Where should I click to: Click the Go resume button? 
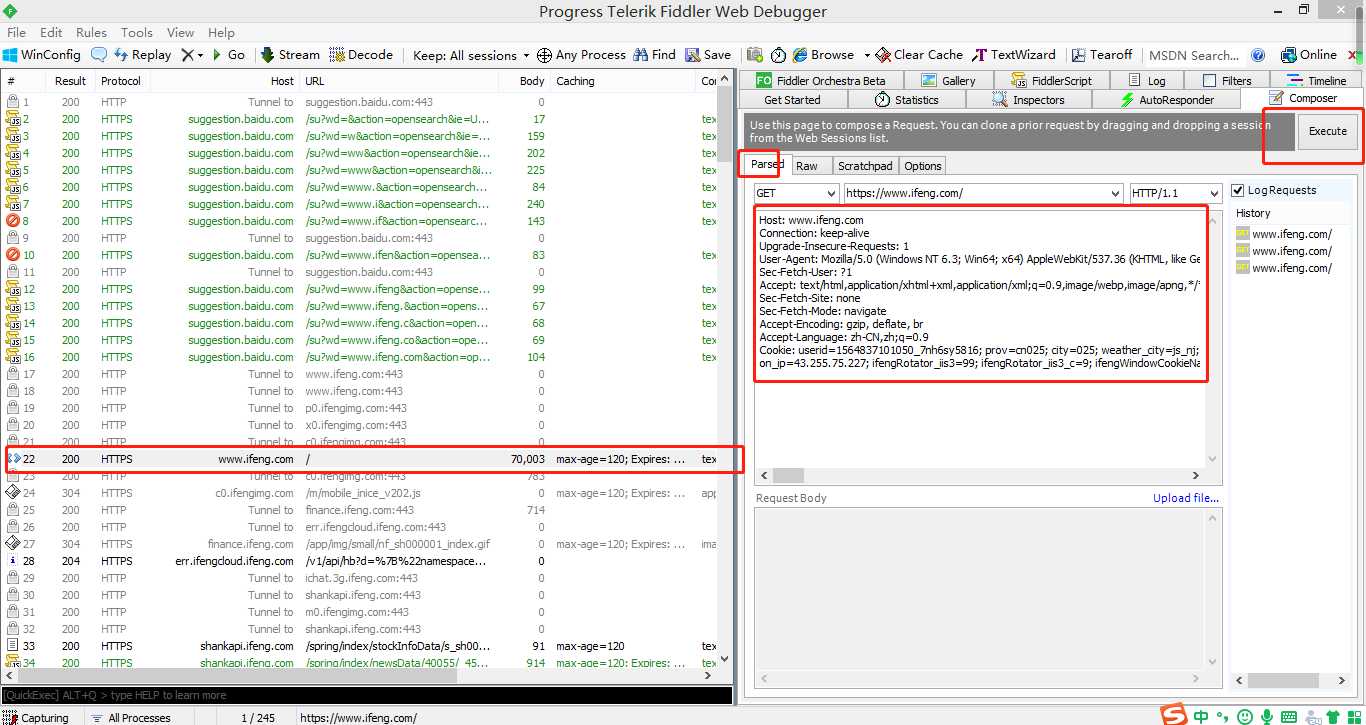228,55
